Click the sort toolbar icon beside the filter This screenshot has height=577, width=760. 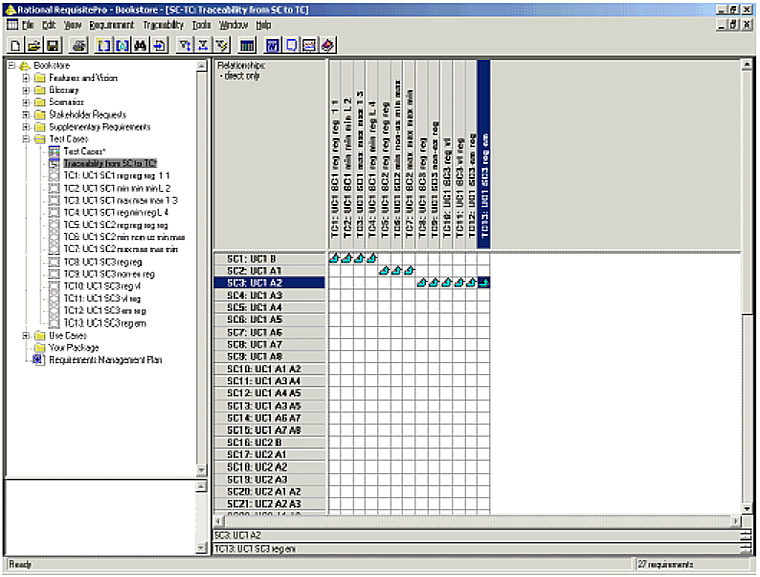pyautogui.click(x=203, y=46)
